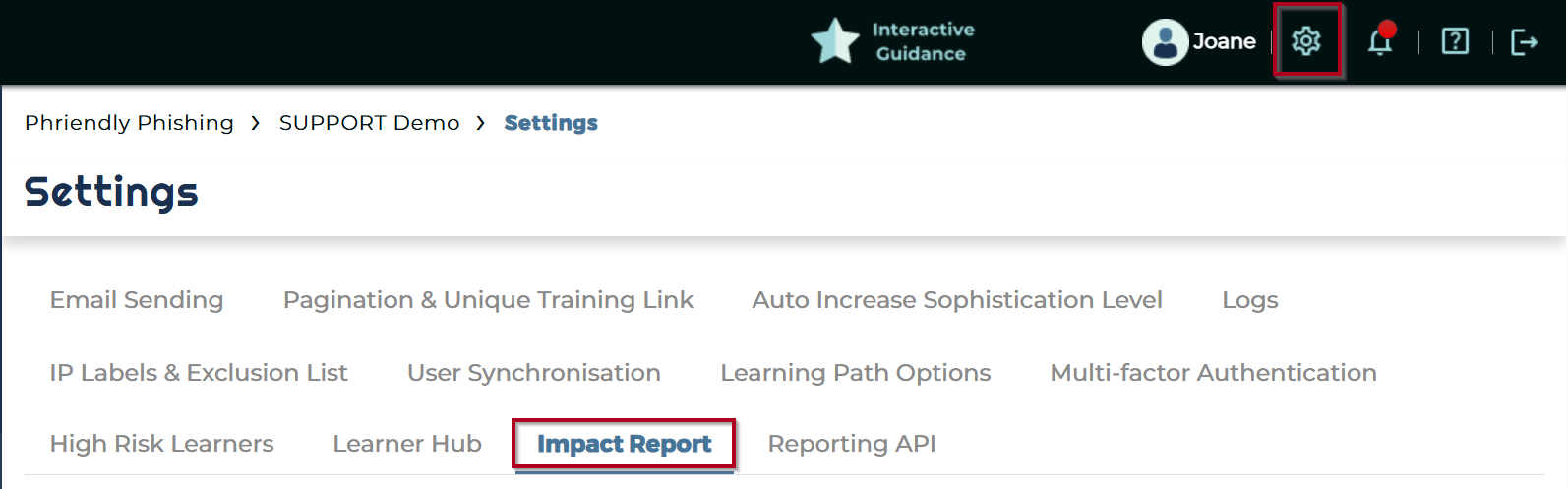Switch to IP Labels & Exclusion List
Image resolution: width=1568 pixels, height=489 pixels.
199,373
